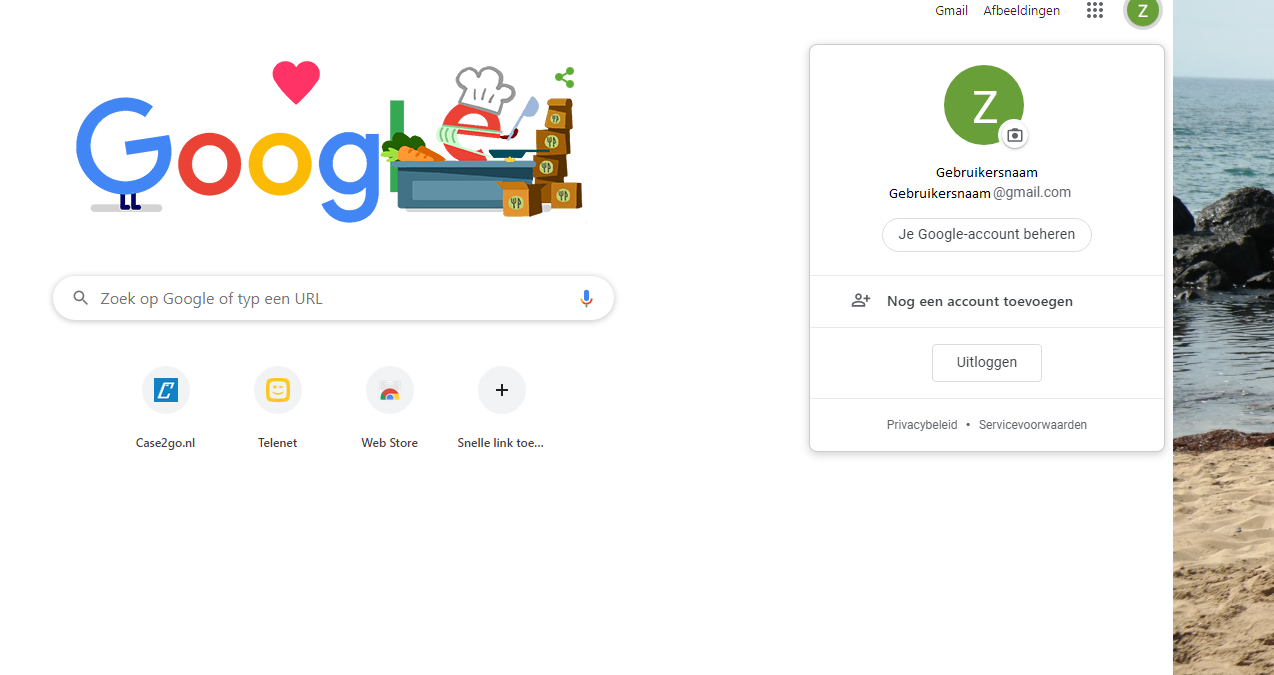Image resolution: width=1274 pixels, height=675 pixels.
Task: Select Nog een account toevoegen
Action: point(987,301)
